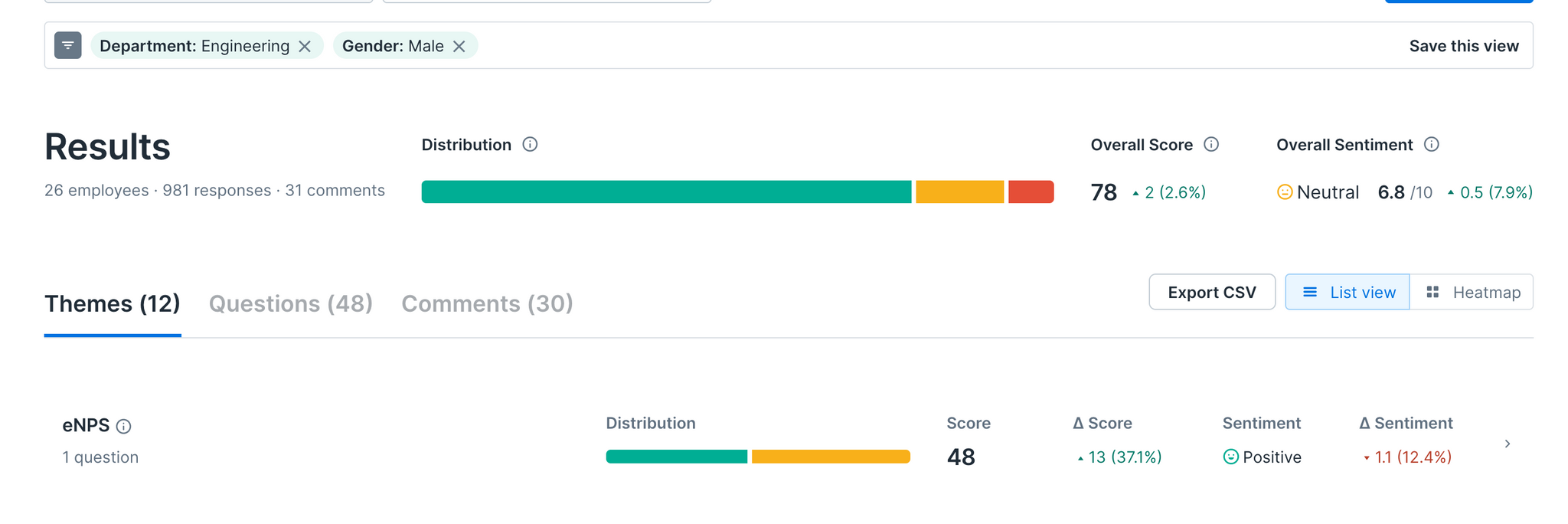Click Save this view
This screenshot has width=1568, height=524.
pyautogui.click(x=1464, y=46)
